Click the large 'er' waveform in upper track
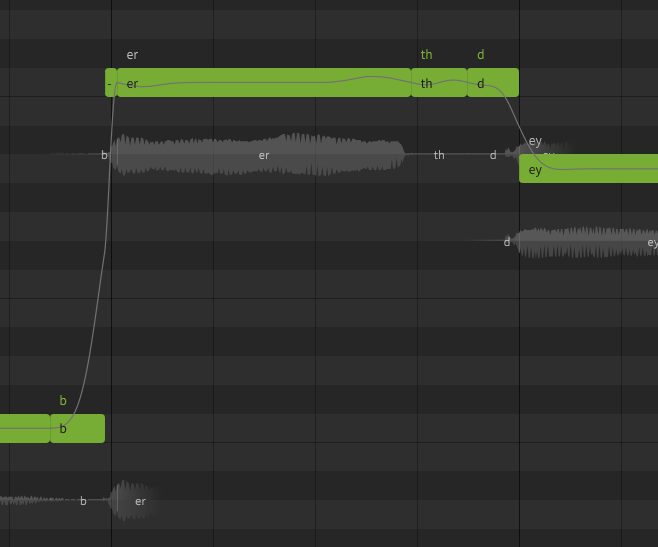 point(258,154)
